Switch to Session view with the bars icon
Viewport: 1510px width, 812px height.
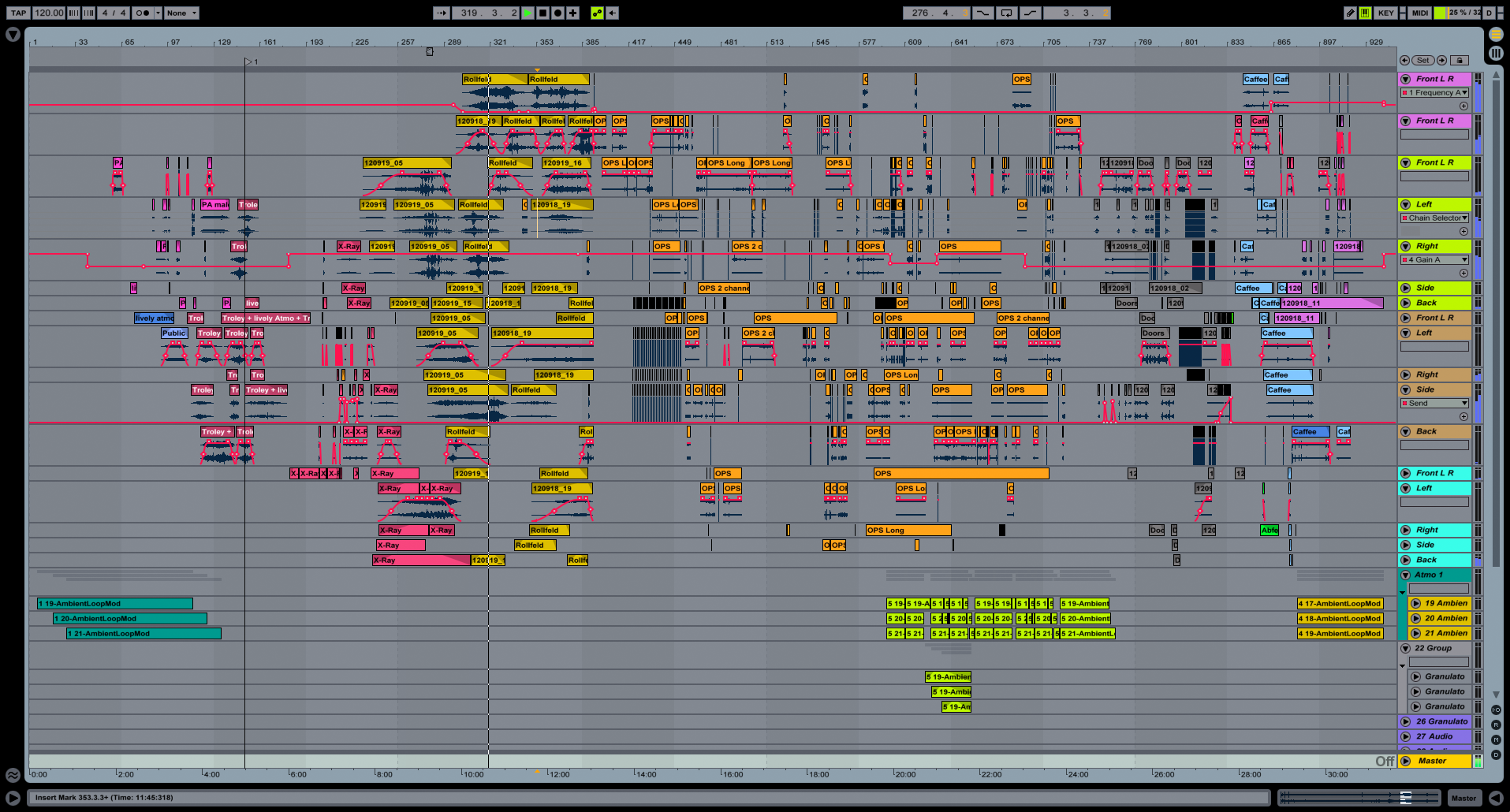[1496, 54]
